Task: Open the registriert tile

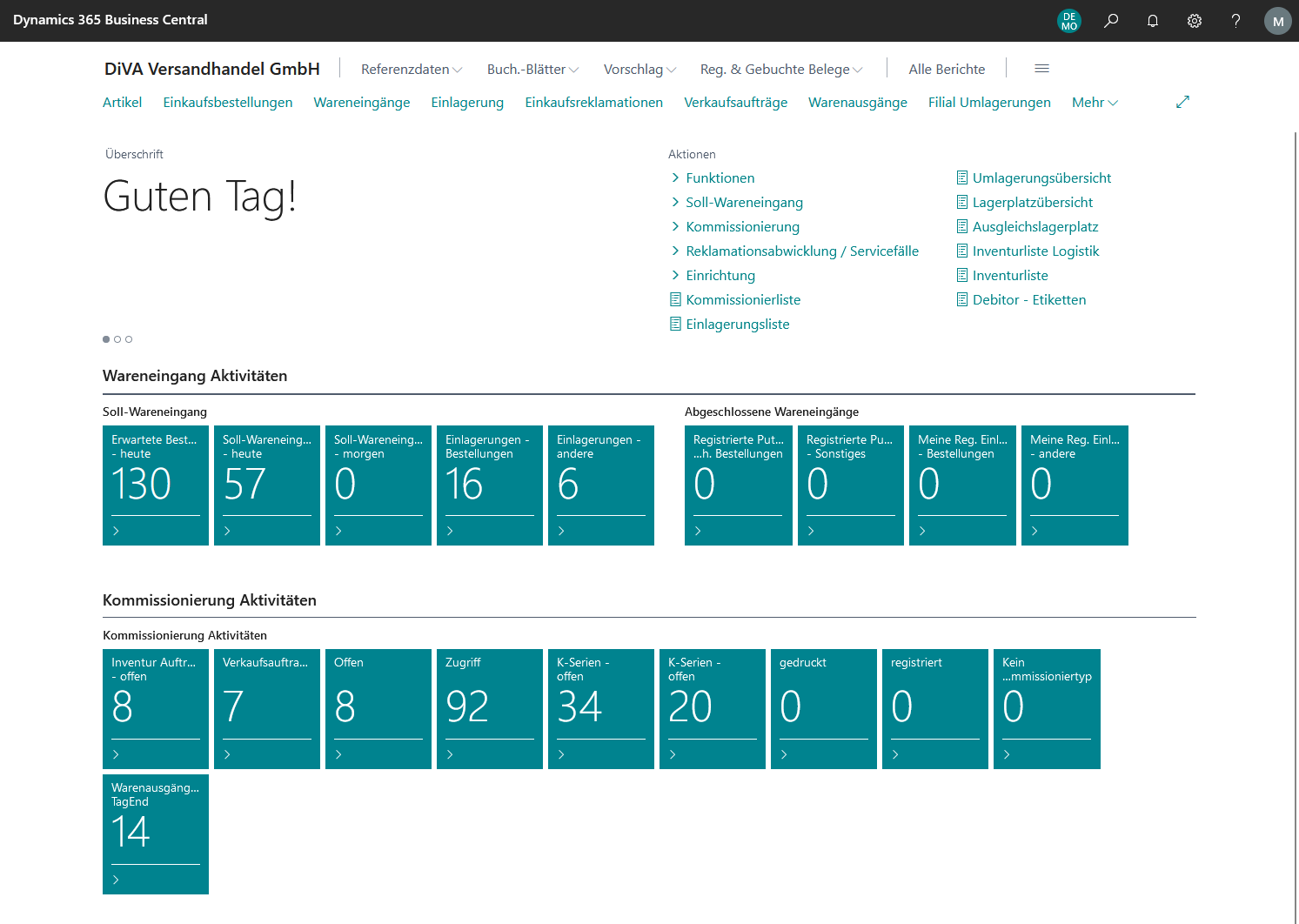Action: click(x=935, y=709)
